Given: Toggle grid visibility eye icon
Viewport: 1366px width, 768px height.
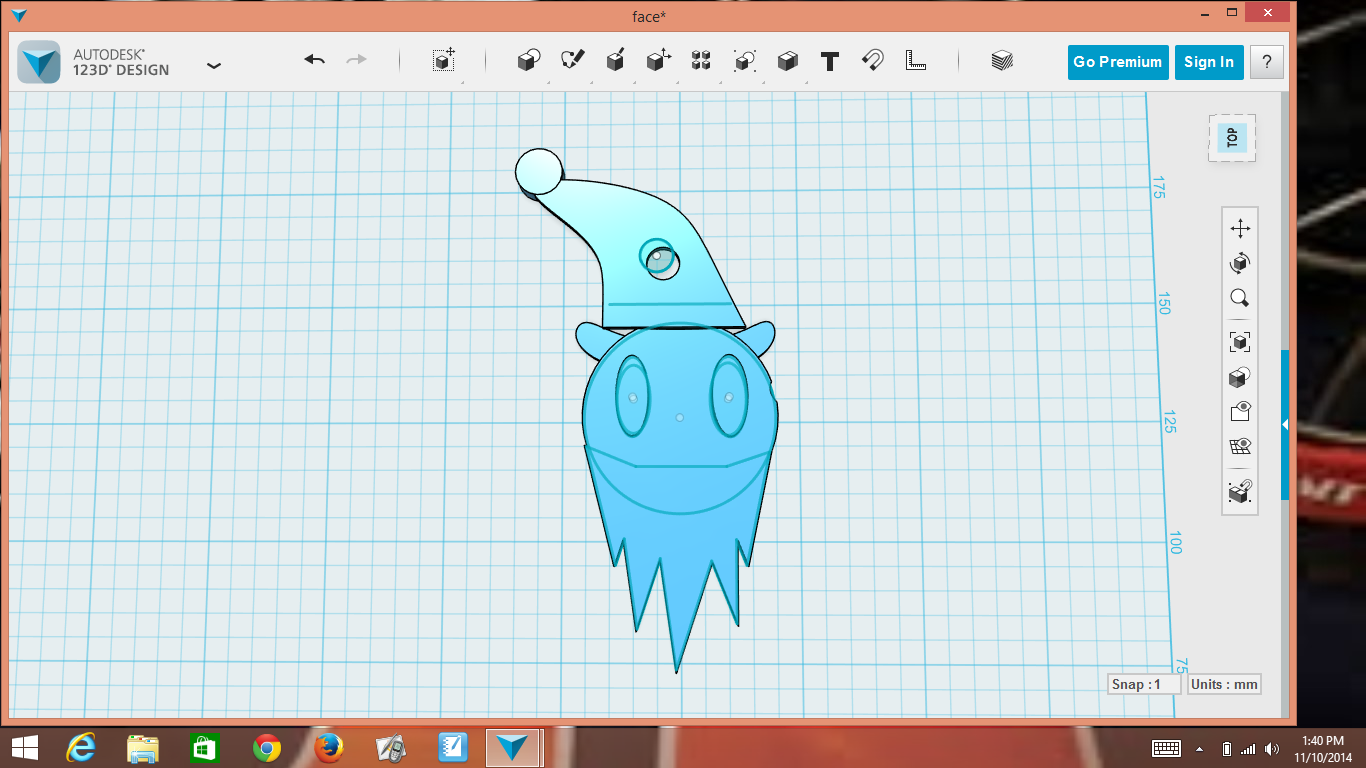Looking at the screenshot, I should (1240, 446).
